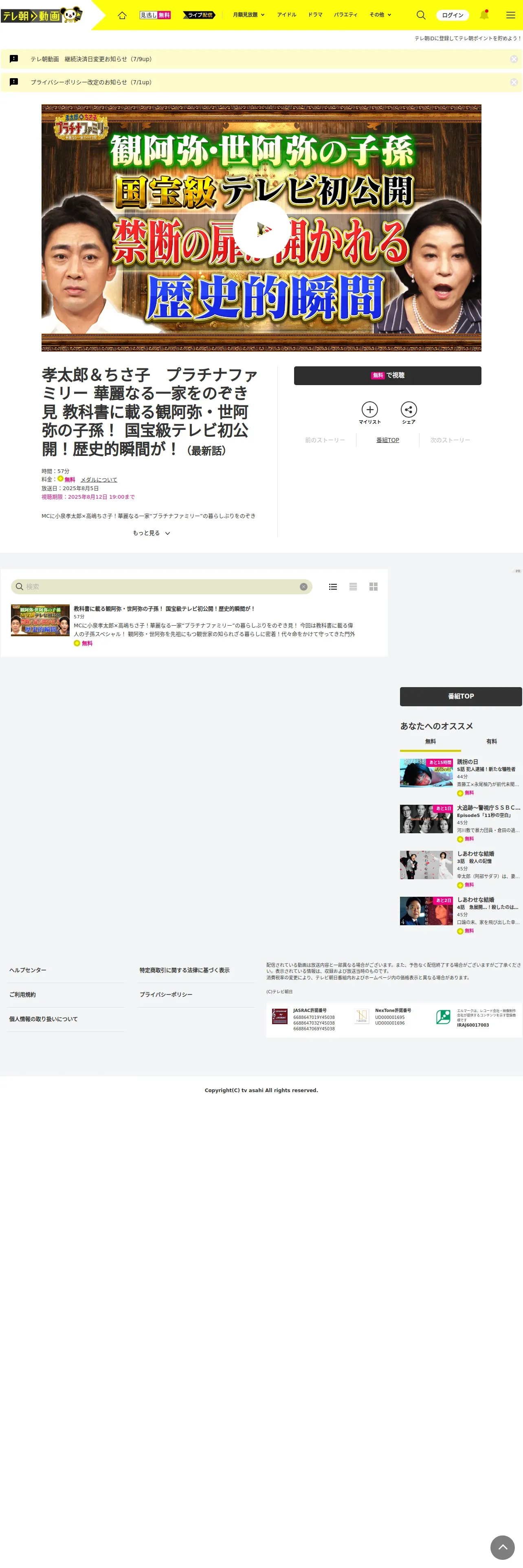
Task: Select the アイドル menu item
Action: pyautogui.click(x=287, y=15)
